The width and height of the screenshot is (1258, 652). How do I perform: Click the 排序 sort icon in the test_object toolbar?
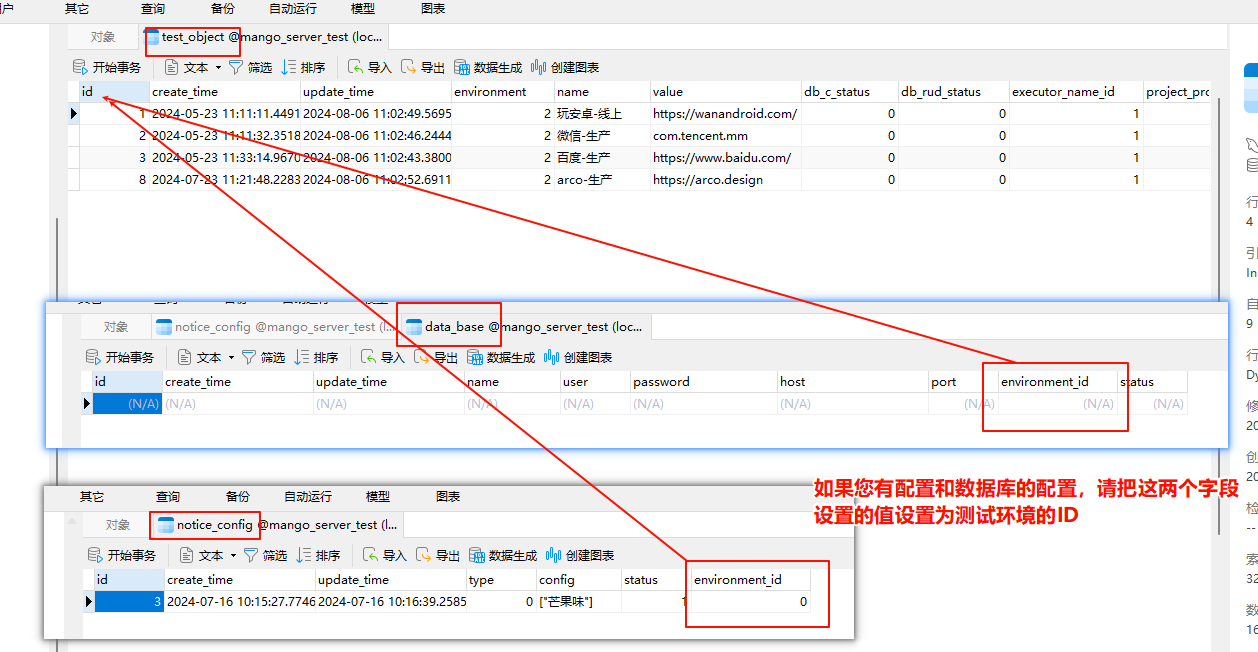(289, 68)
